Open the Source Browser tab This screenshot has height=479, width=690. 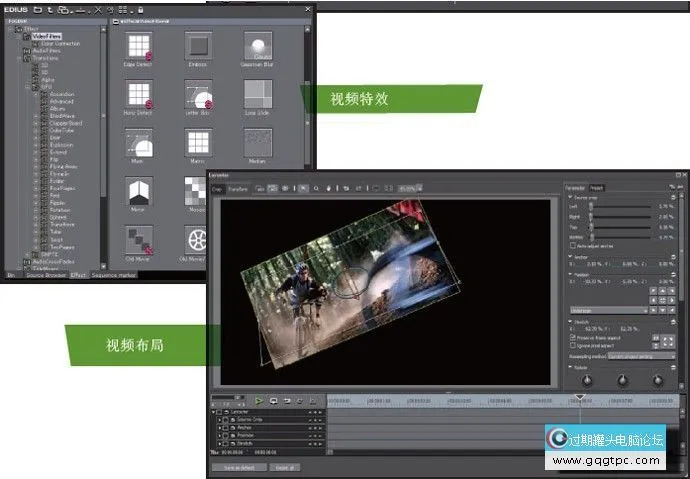[x=47, y=274]
